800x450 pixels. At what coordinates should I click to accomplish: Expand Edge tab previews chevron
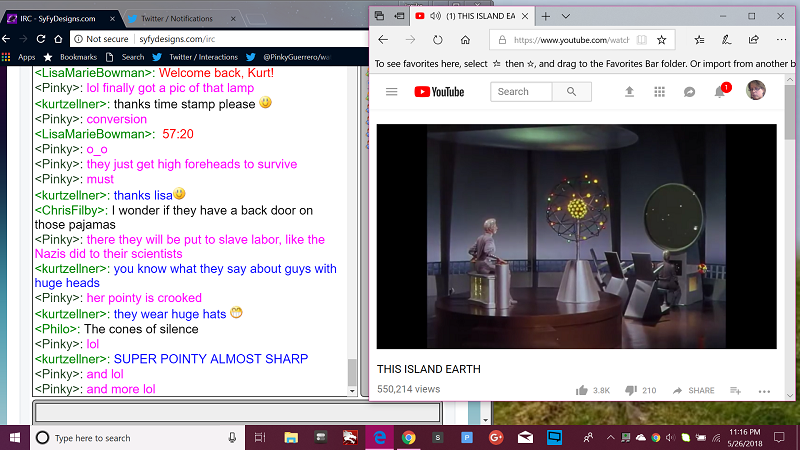[x=565, y=16]
